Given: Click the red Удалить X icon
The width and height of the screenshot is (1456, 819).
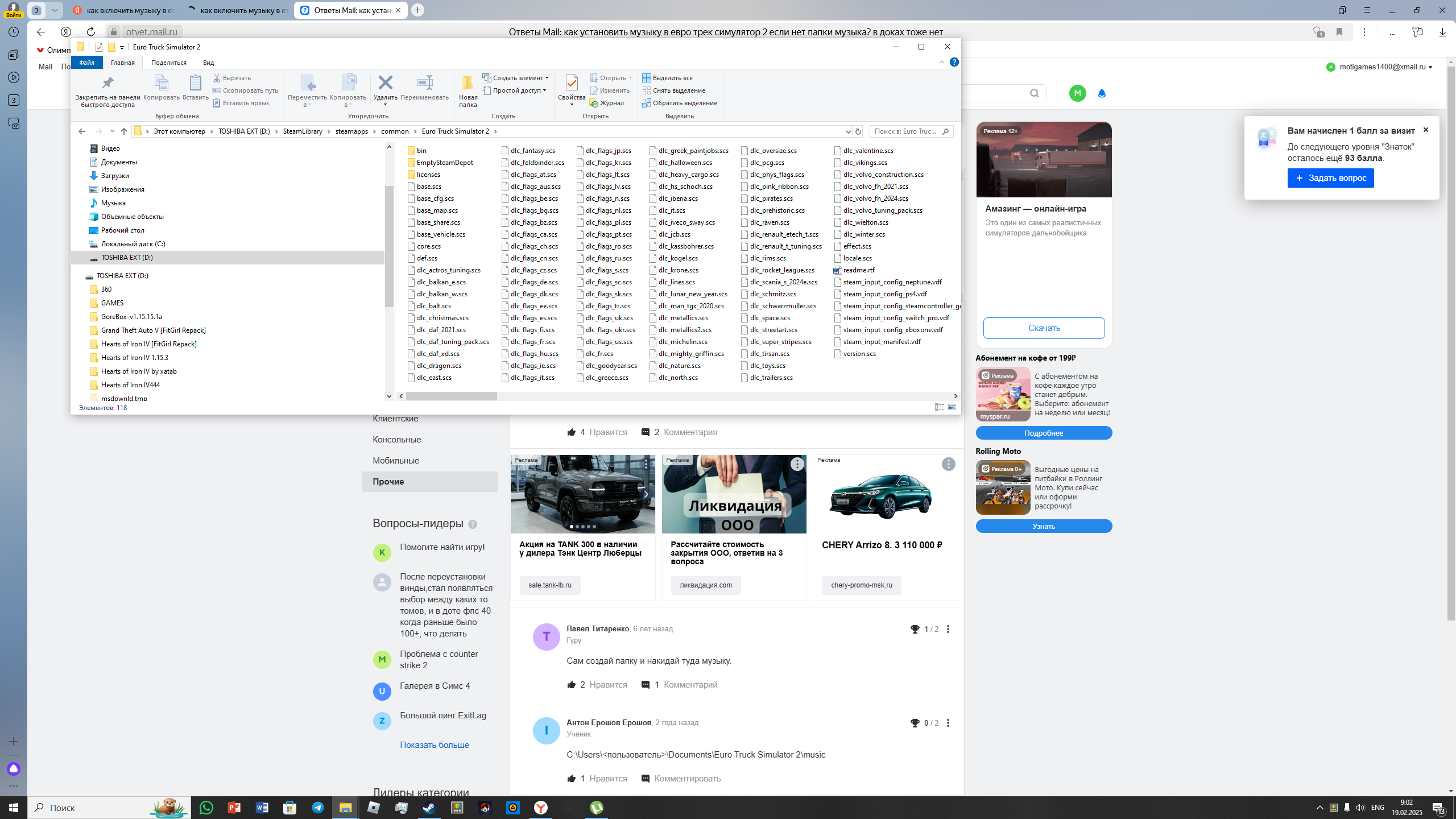Looking at the screenshot, I should point(385,83).
